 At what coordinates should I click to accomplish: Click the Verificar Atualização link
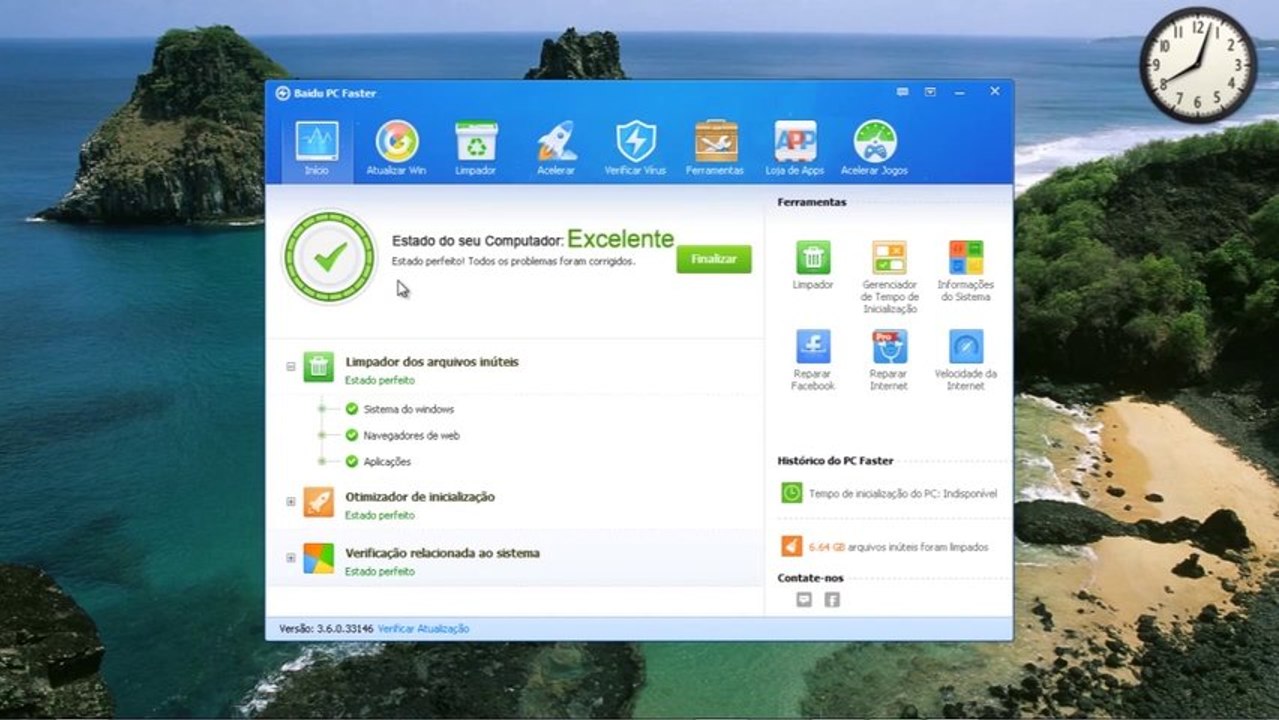pyautogui.click(x=423, y=629)
